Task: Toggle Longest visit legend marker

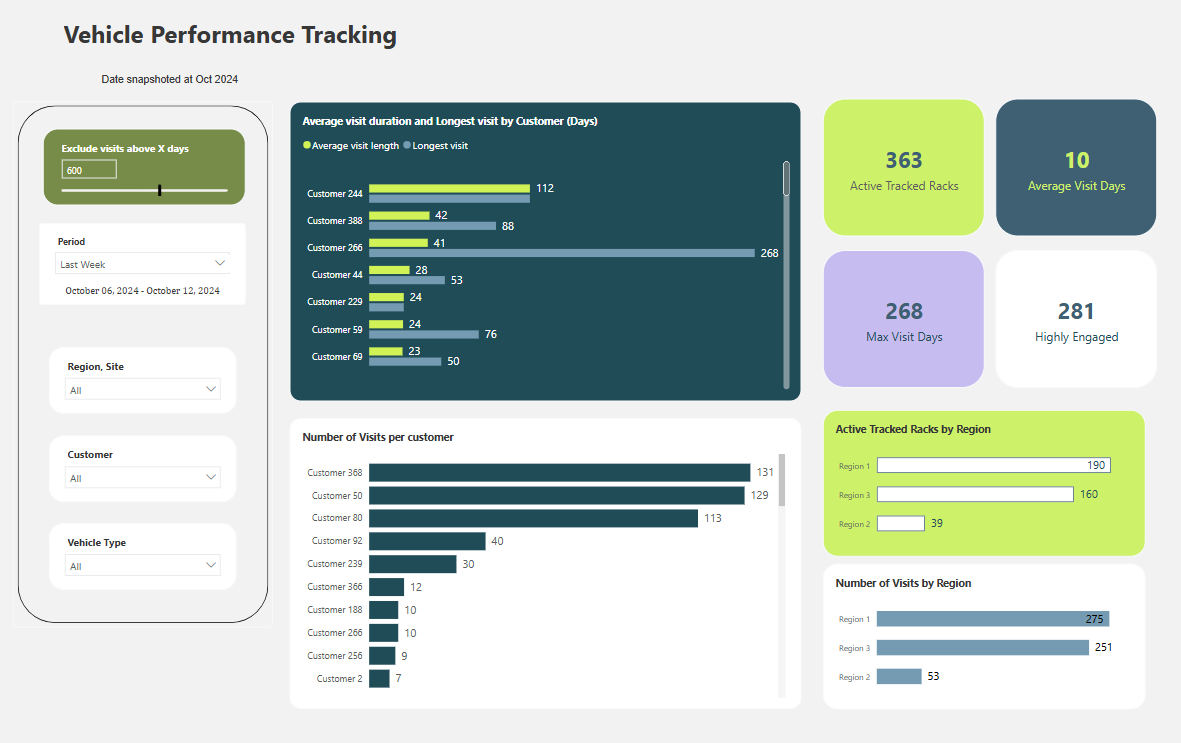Action: [407, 145]
